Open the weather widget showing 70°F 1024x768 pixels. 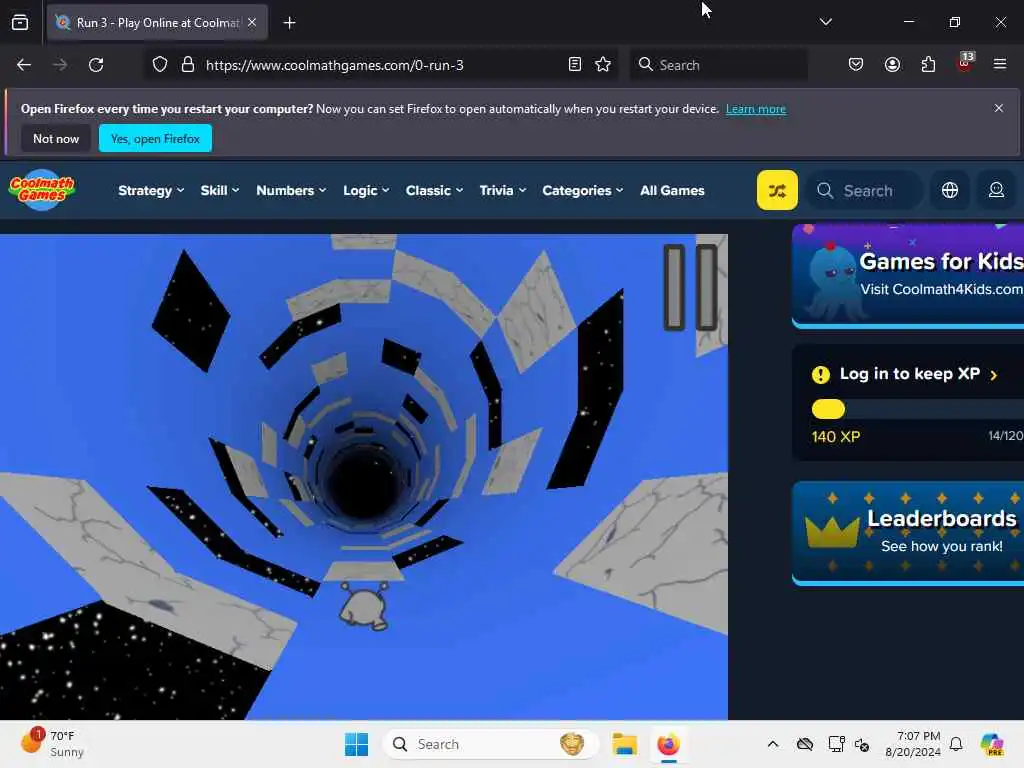point(53,743)
